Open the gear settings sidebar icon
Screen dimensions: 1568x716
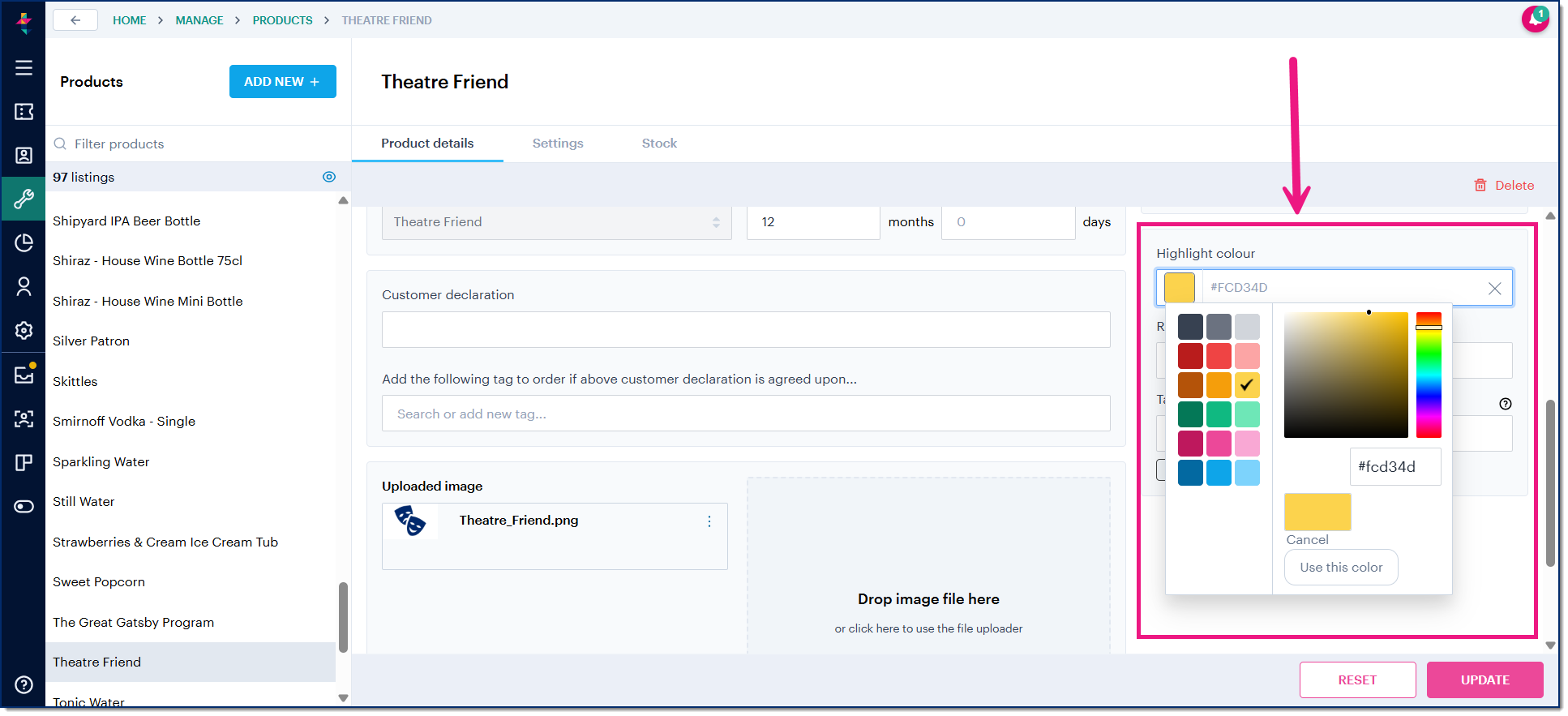pos(24,330)
